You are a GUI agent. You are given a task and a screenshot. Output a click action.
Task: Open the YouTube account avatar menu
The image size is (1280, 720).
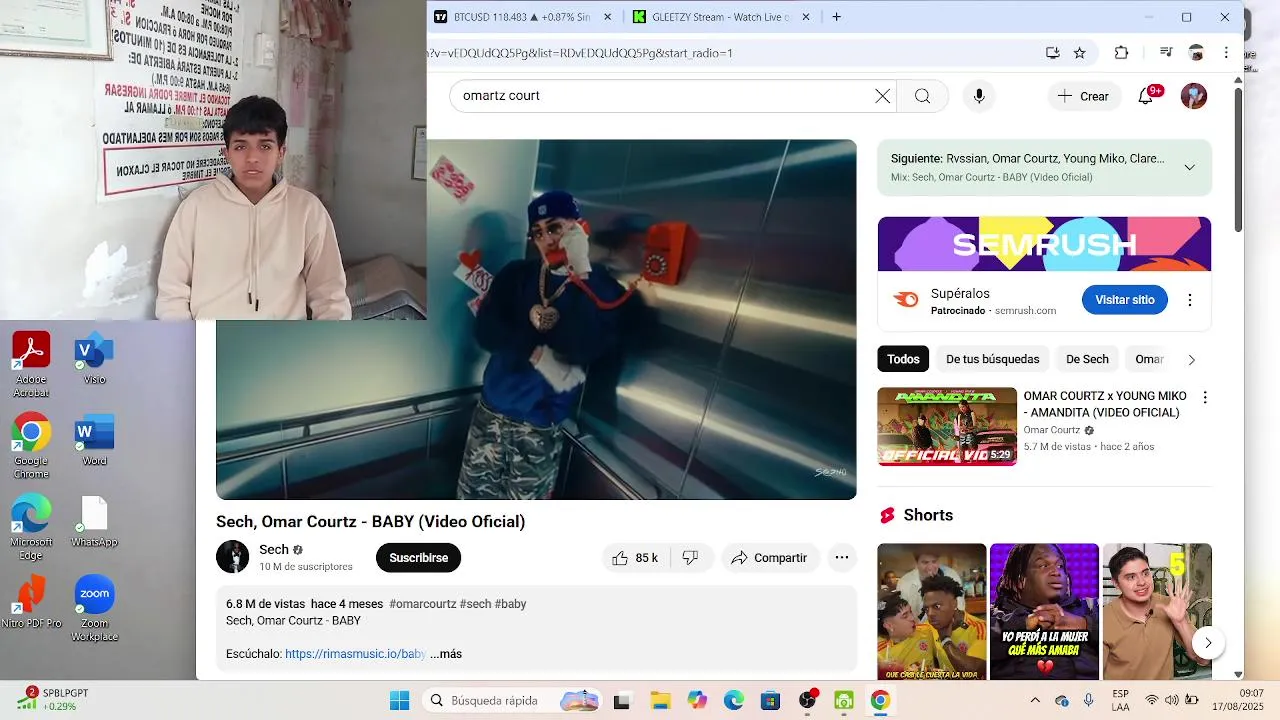point(1194,96)
